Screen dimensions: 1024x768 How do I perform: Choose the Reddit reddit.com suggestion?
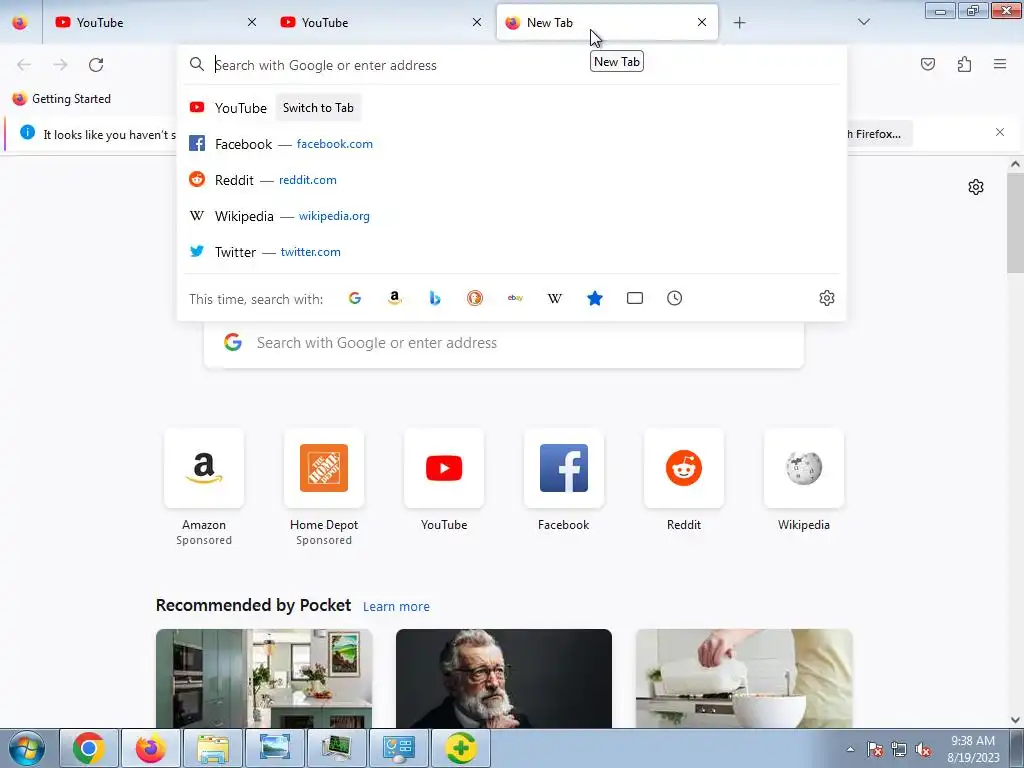(x=511, y=180)
